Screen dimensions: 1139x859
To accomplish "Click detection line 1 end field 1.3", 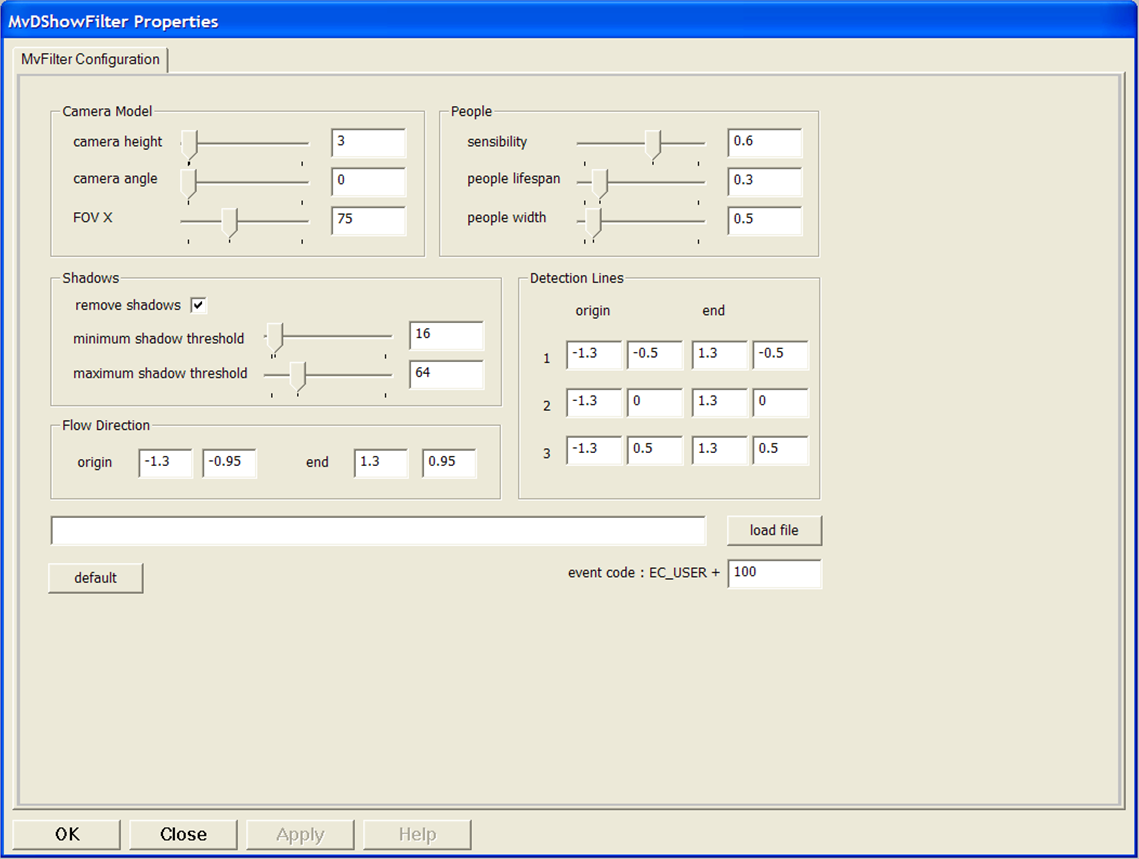I will pyautogui.click(x=720, y=355).
